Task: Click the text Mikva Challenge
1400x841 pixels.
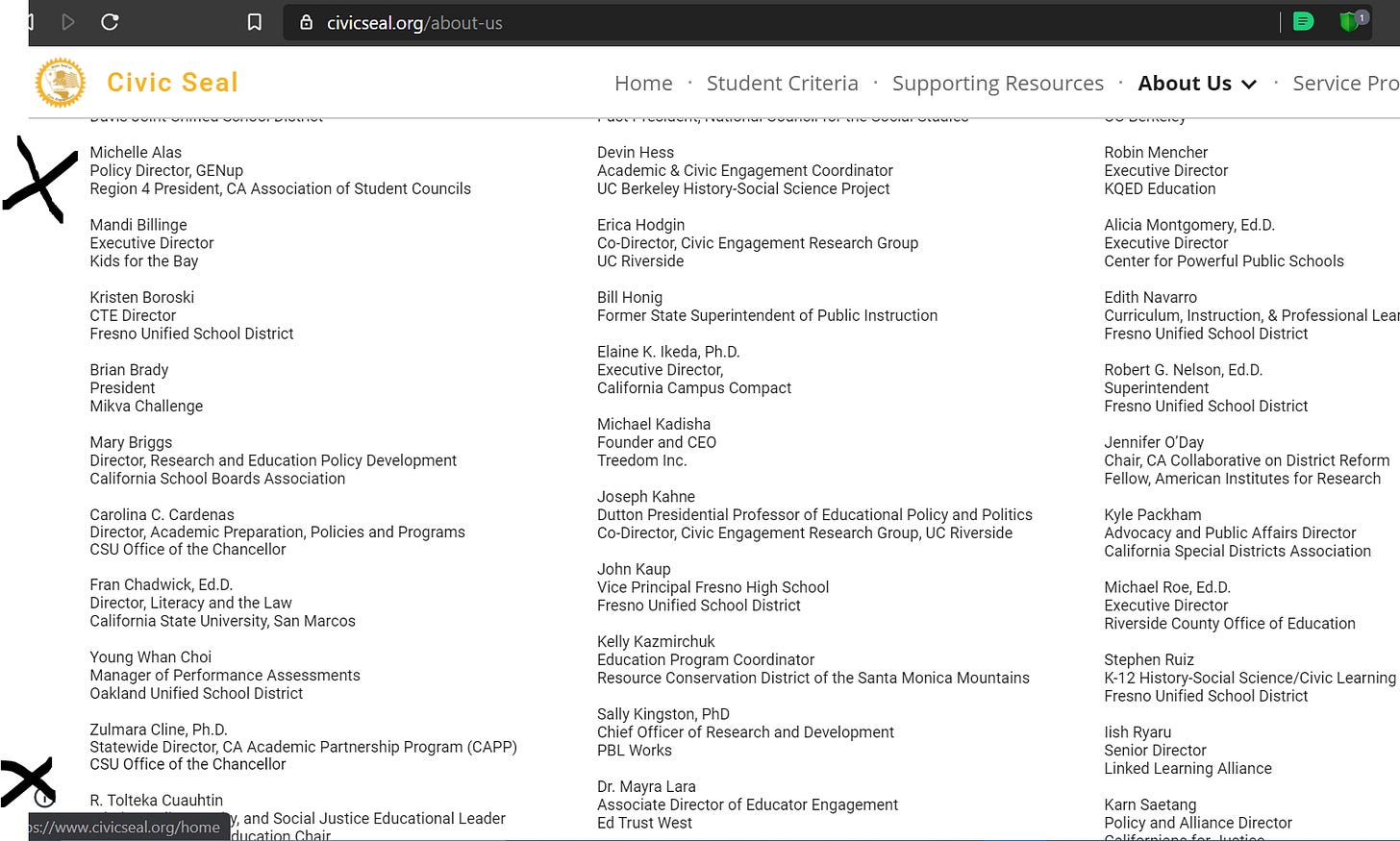Action: [146, 406]
